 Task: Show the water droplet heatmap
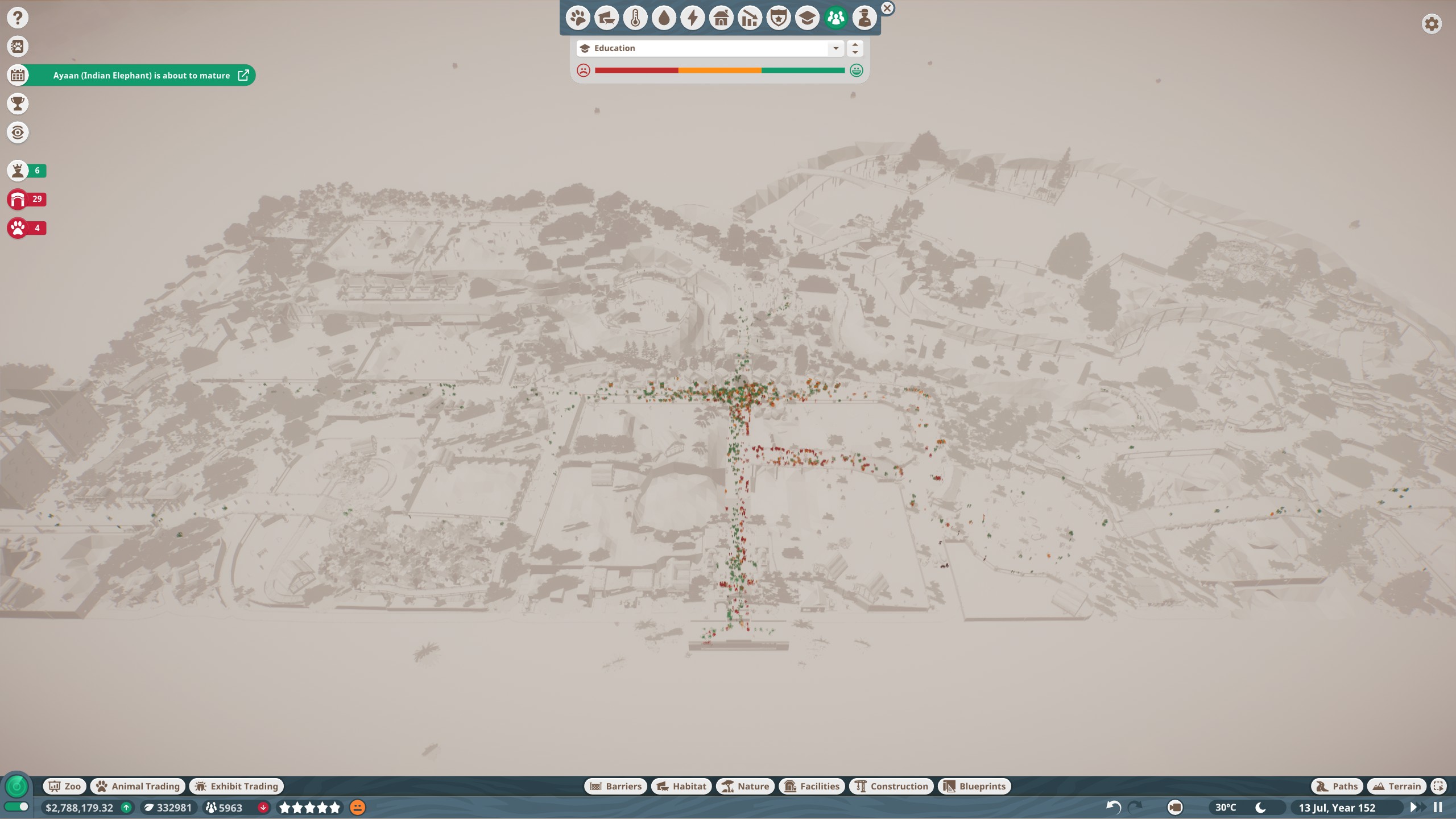[664, 18]
